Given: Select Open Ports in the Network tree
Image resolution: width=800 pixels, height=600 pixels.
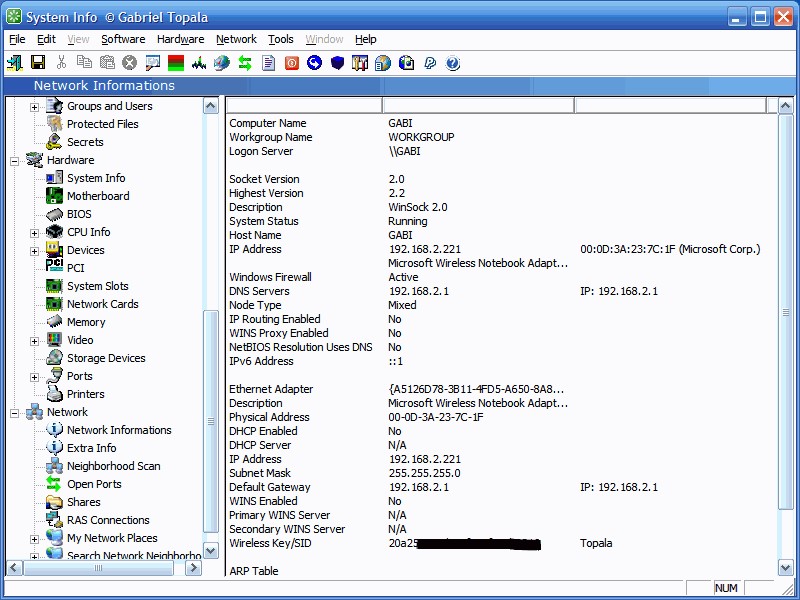Looking at the screenshot, I should coord(94,484).
